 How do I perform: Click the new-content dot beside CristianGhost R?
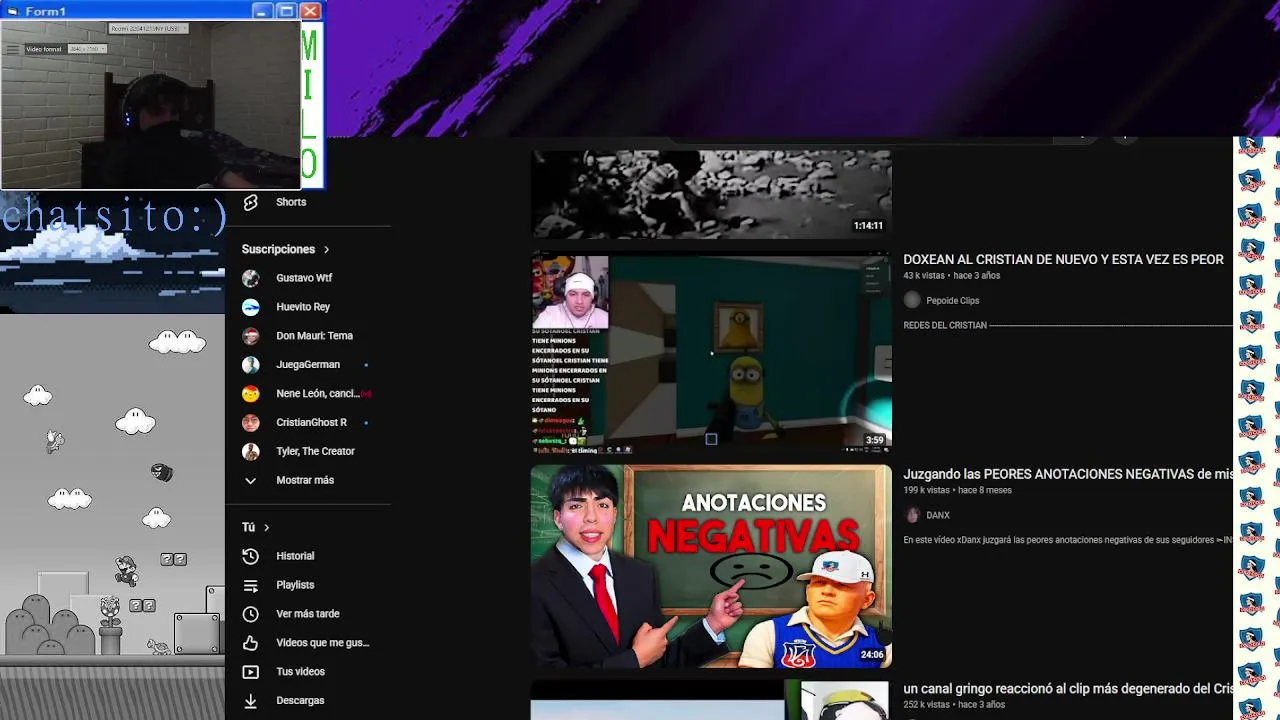(x=366, y=423)
